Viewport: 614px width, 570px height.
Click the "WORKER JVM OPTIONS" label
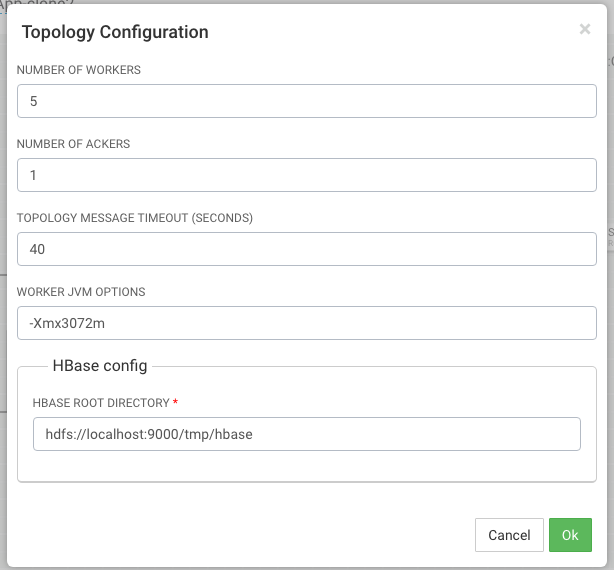(x=81, y=292)
